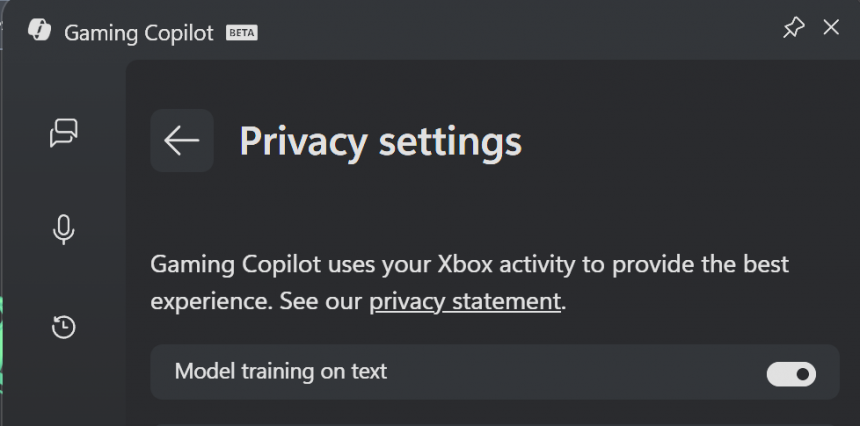
Task: Open conversation history from the sidebar
Action: pyautogui.click(x=64, y=327)
